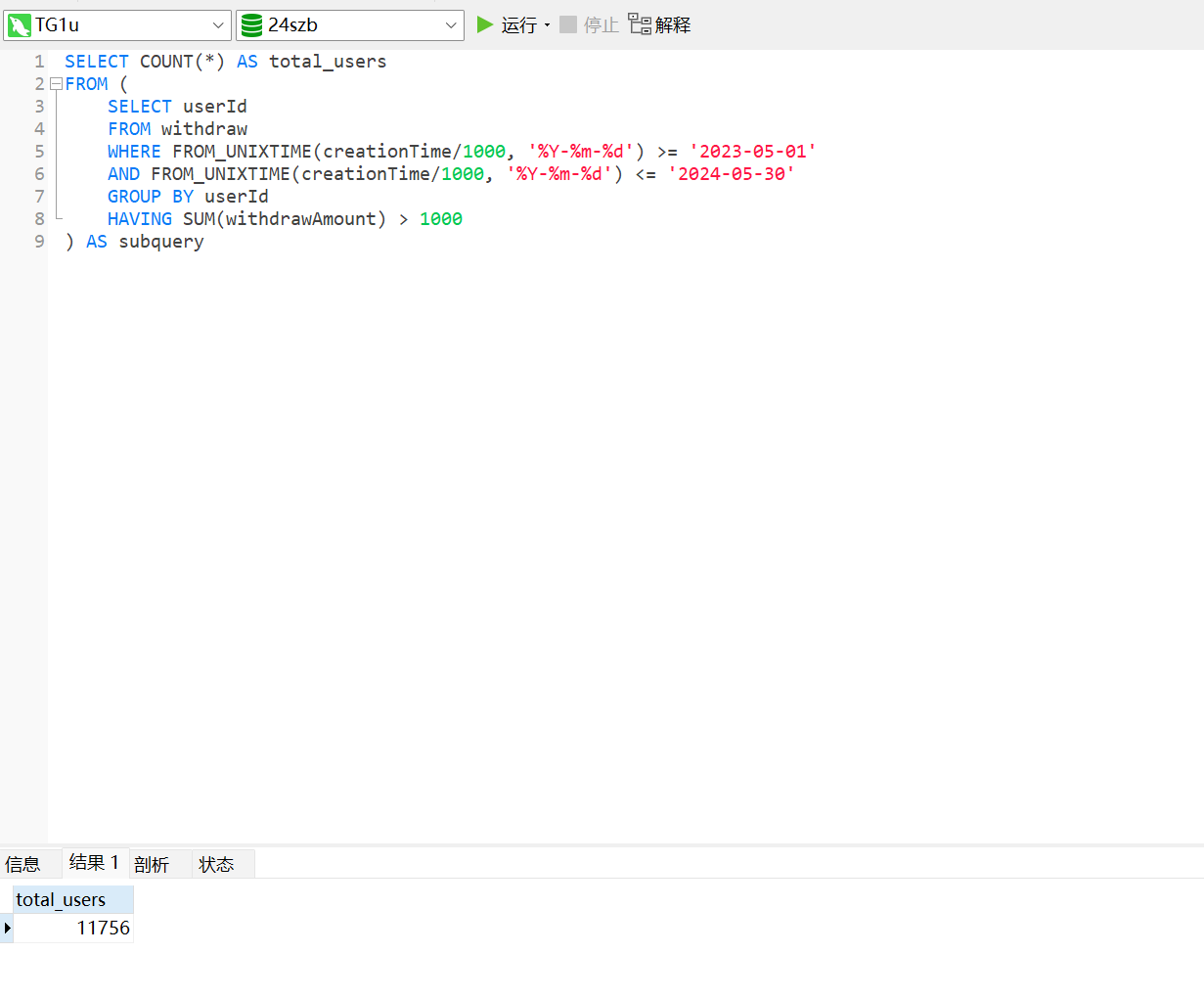Click line number 5 in gutter
Screen dimensions: 1204x999
click(39, 151)
